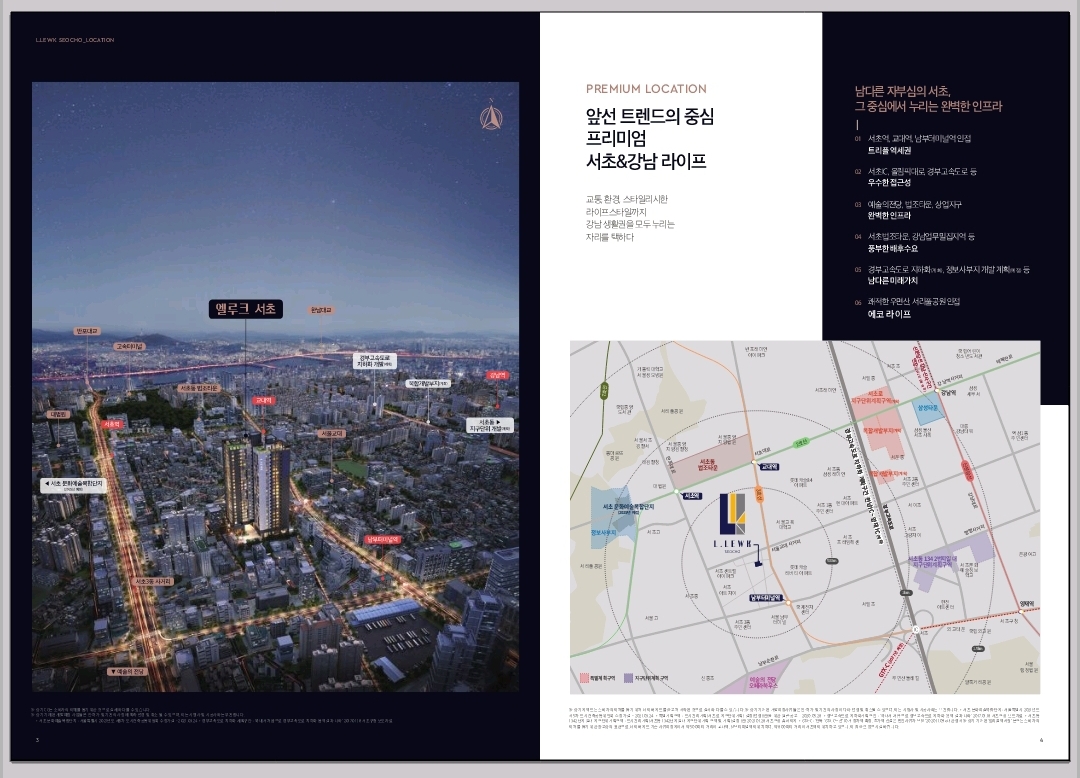Click the 교대역 station tag on the map
The image size is (1080, 778).
coord(769,467)
